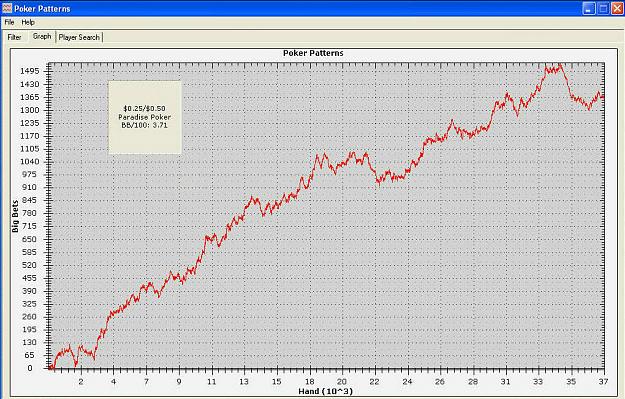Select the Graph tab

pos(42,36)
